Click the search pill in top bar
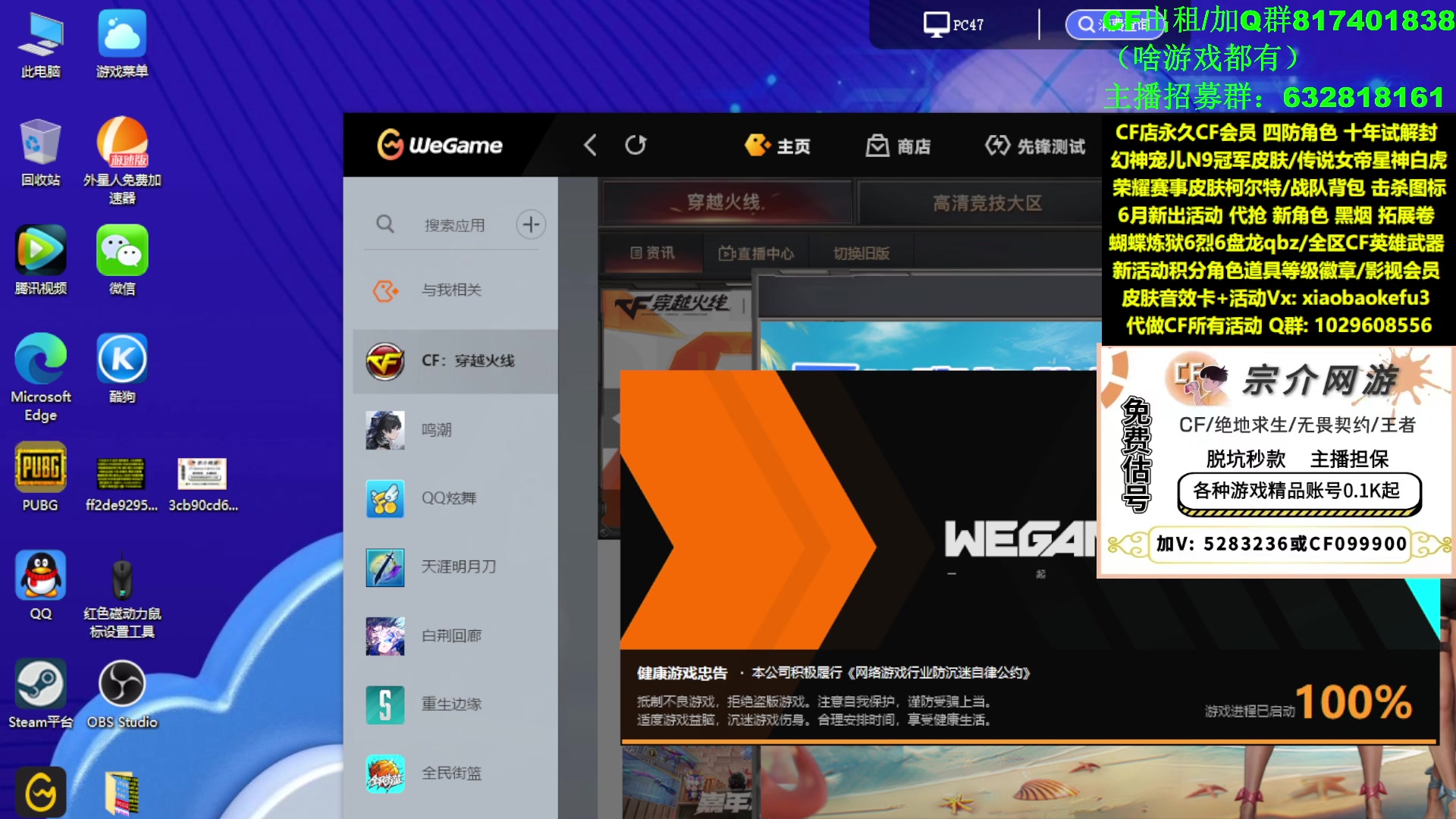 1115,24
